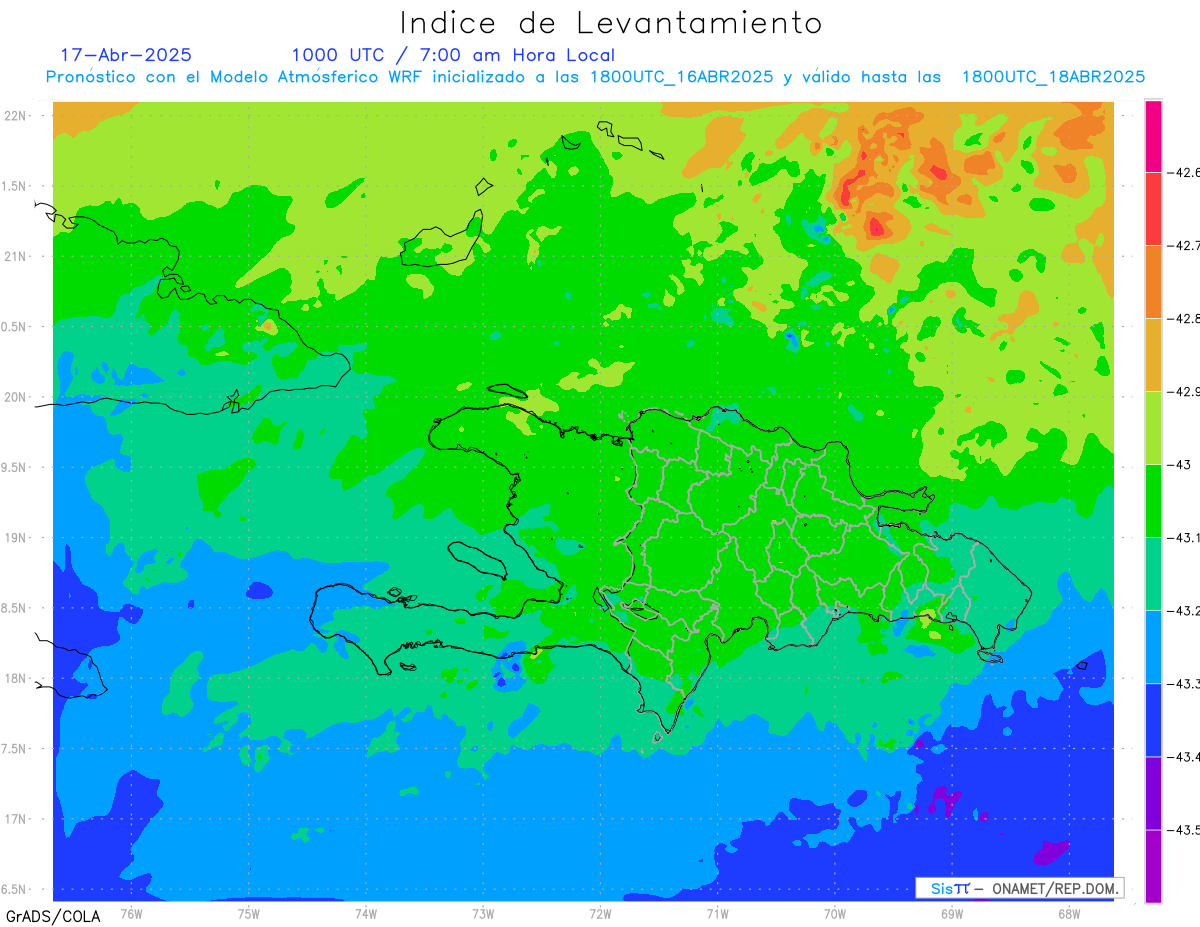Screen dimensions: 1200x927
Task: Select the purple swatch between -43.4 and -43.5
Action: click(1153, 792)
